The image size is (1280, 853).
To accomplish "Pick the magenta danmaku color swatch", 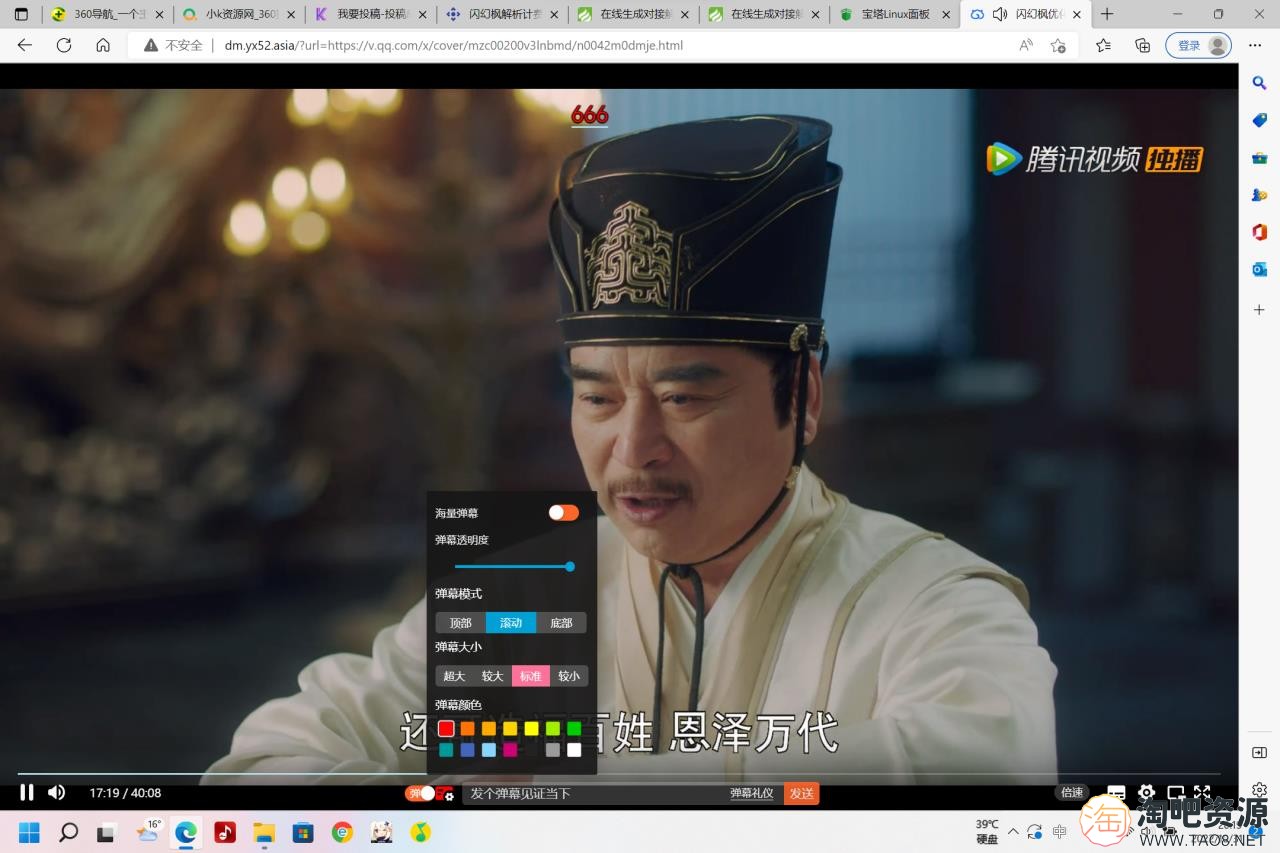I will (510, 750).
